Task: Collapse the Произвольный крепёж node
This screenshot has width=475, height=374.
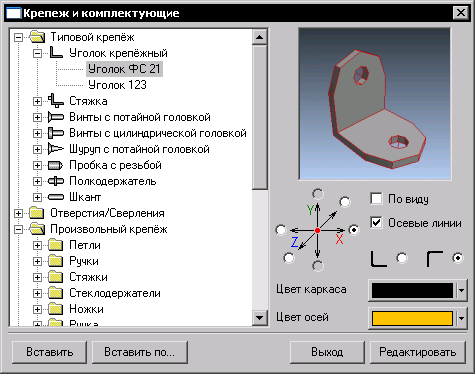Action: 19,229
